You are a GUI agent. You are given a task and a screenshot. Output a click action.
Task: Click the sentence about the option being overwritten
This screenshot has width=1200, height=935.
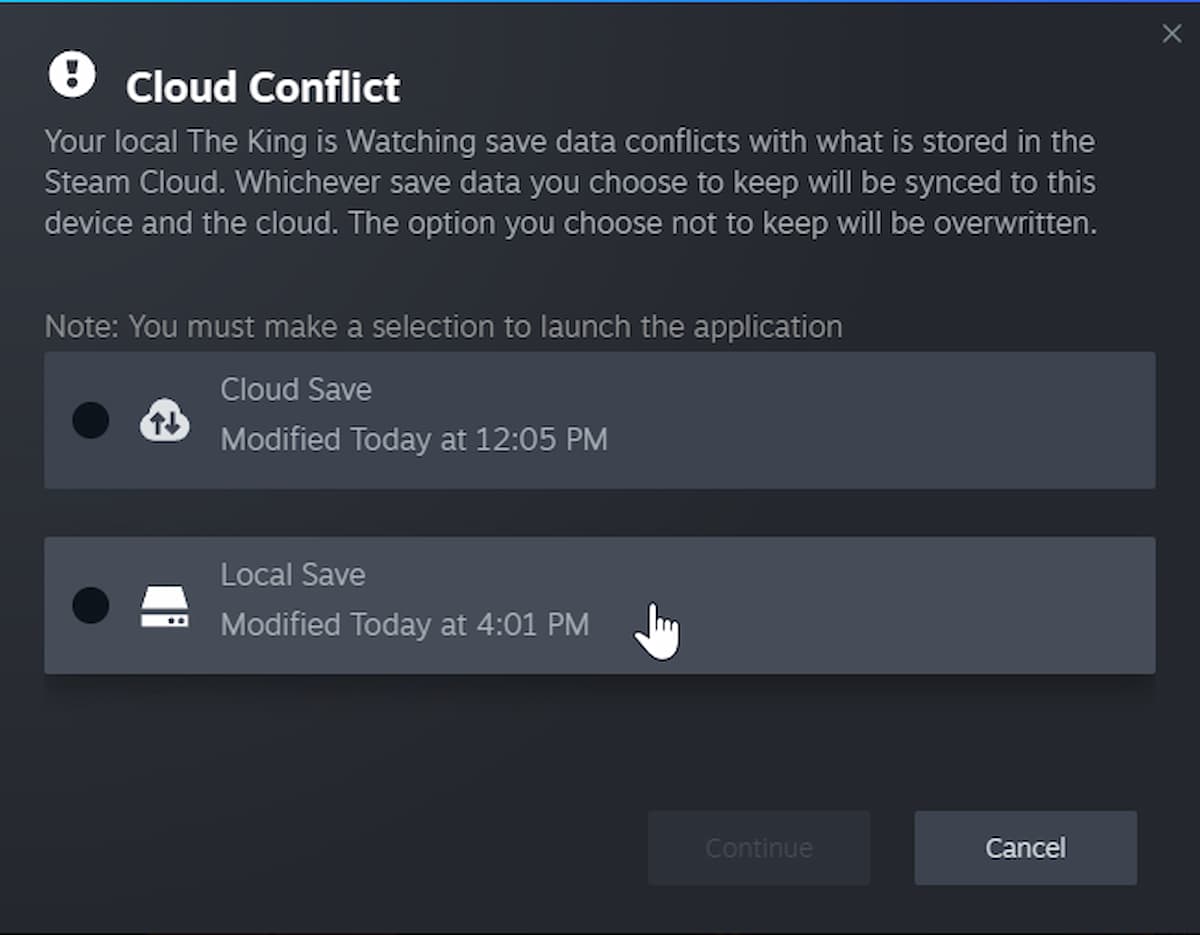(722, 223)
